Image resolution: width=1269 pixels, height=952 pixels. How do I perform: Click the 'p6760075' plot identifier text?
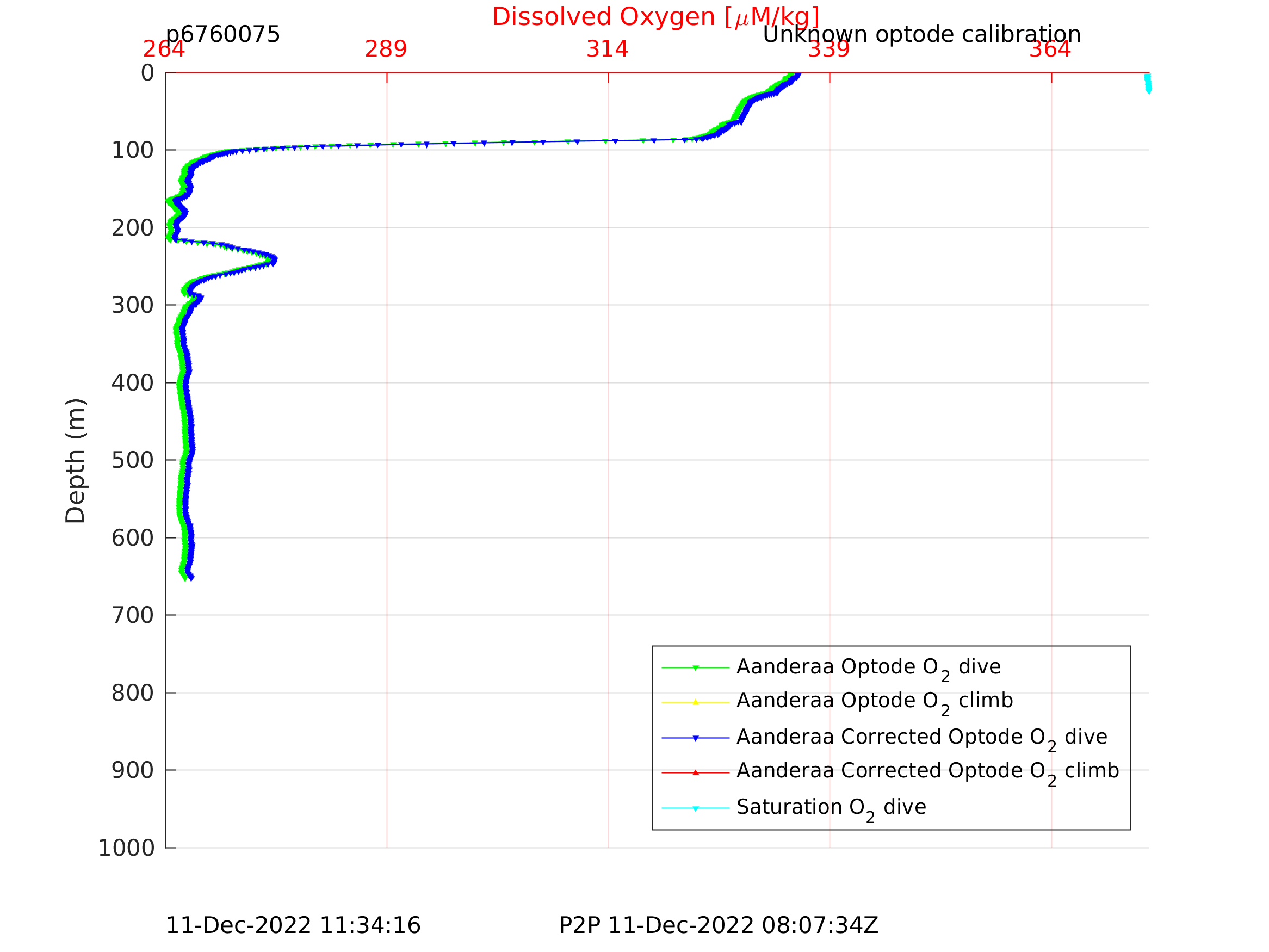tap(222, 34)
